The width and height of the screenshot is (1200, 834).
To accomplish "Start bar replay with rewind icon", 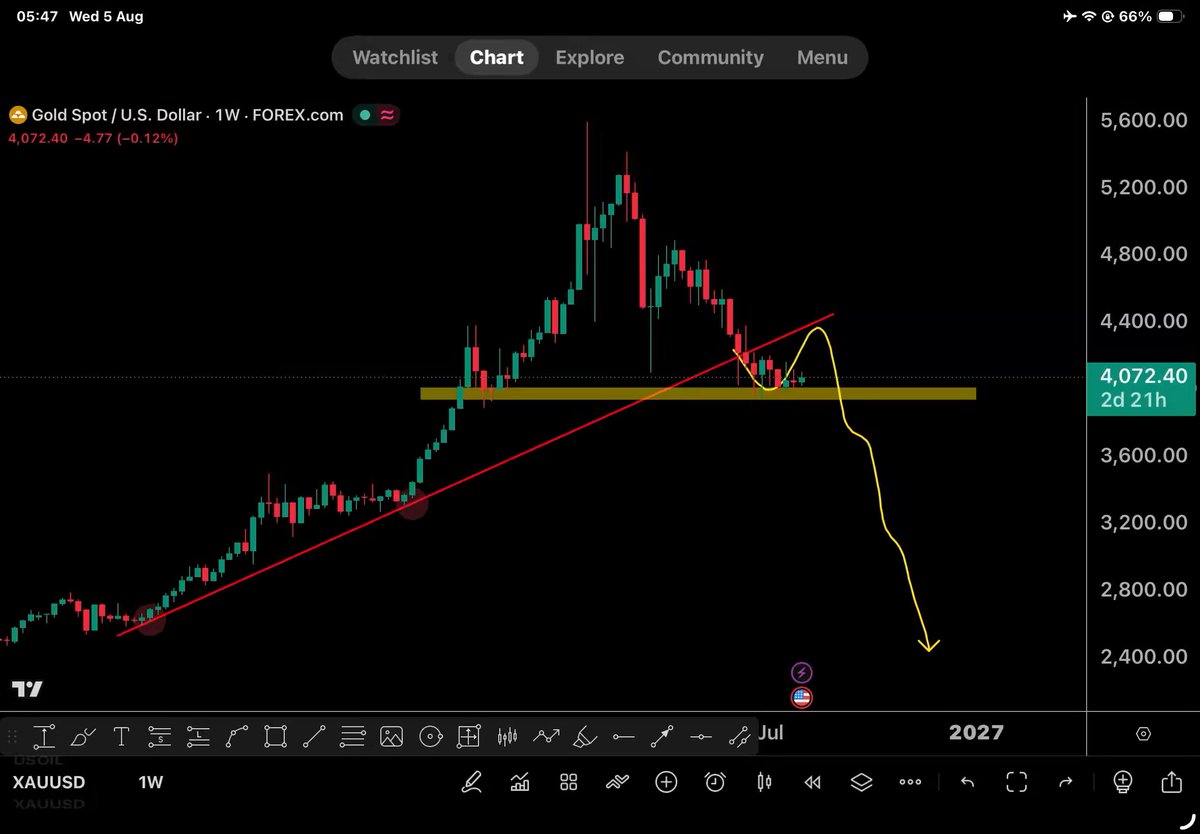I will pyautogui.click(x=812, y=783).
